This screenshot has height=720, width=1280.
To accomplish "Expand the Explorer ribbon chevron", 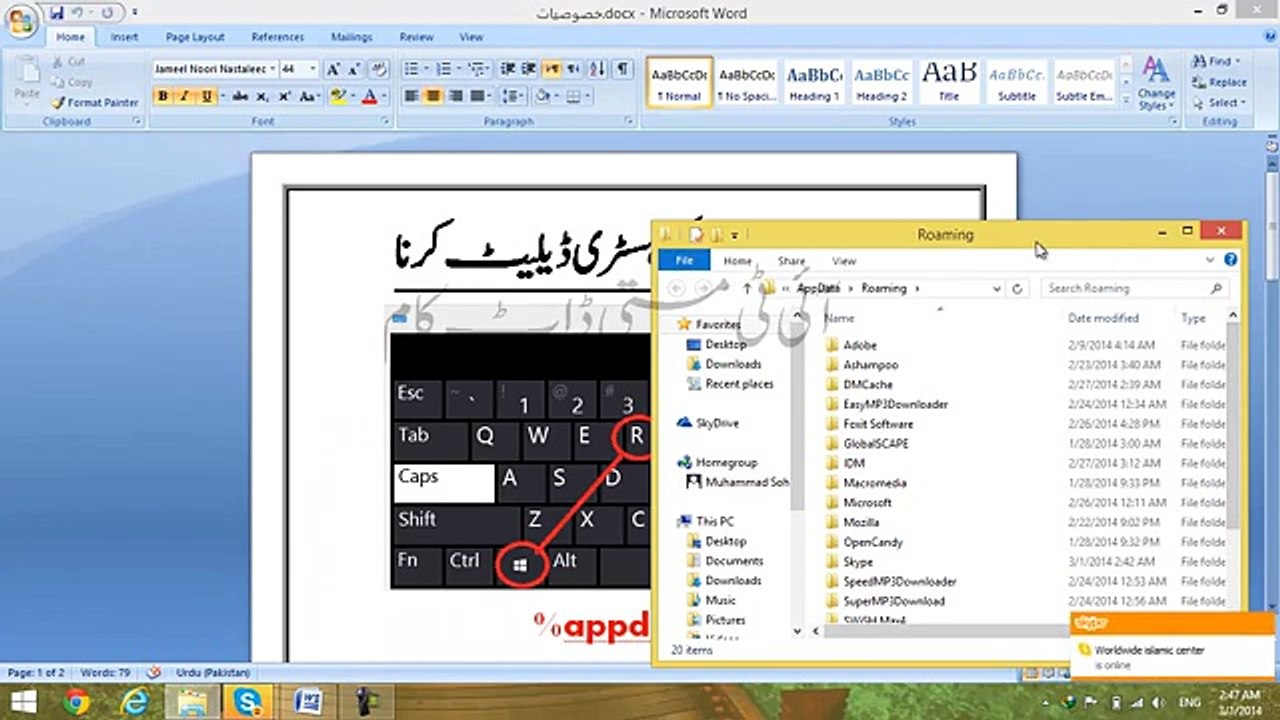I will point(1210,260).
